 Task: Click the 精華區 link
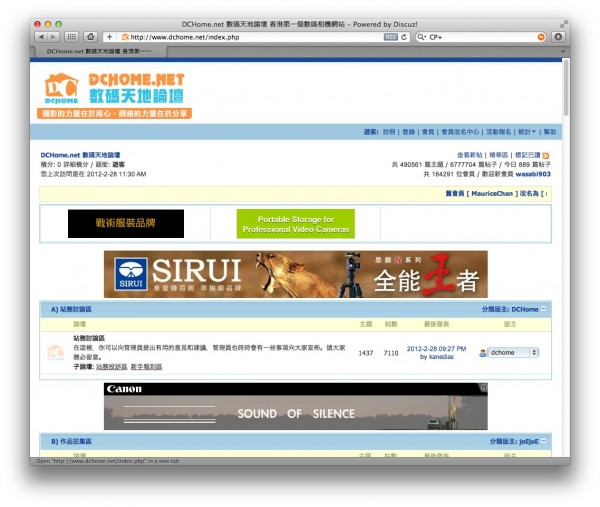point(499,155)
